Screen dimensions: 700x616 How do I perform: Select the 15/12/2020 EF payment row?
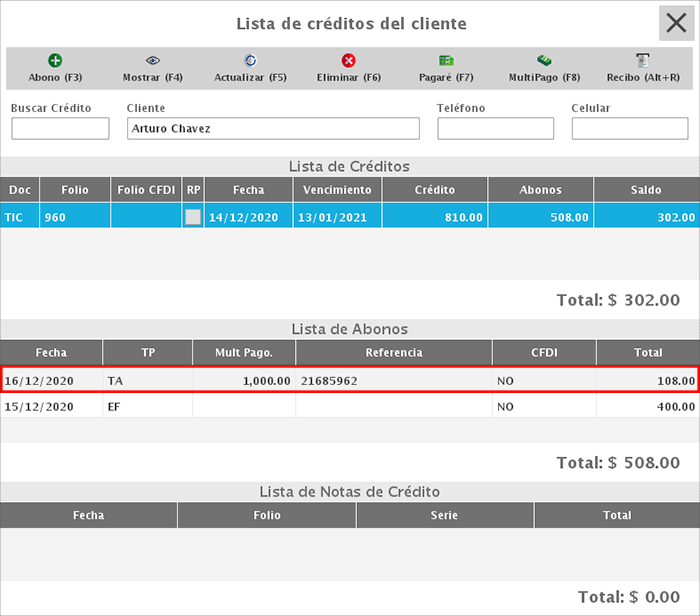[x=350, y=407]
